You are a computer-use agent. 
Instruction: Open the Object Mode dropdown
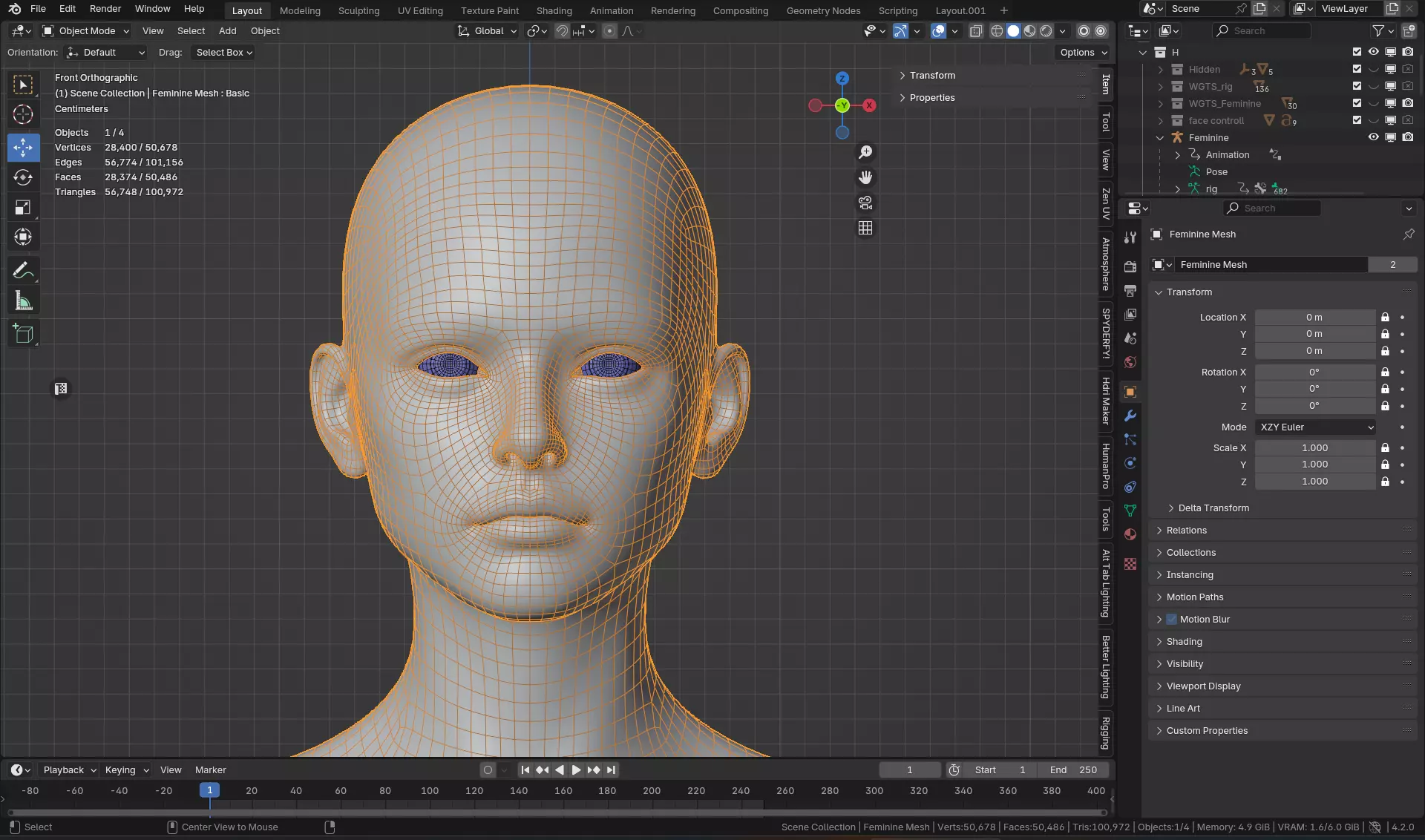tap(86, 31)
